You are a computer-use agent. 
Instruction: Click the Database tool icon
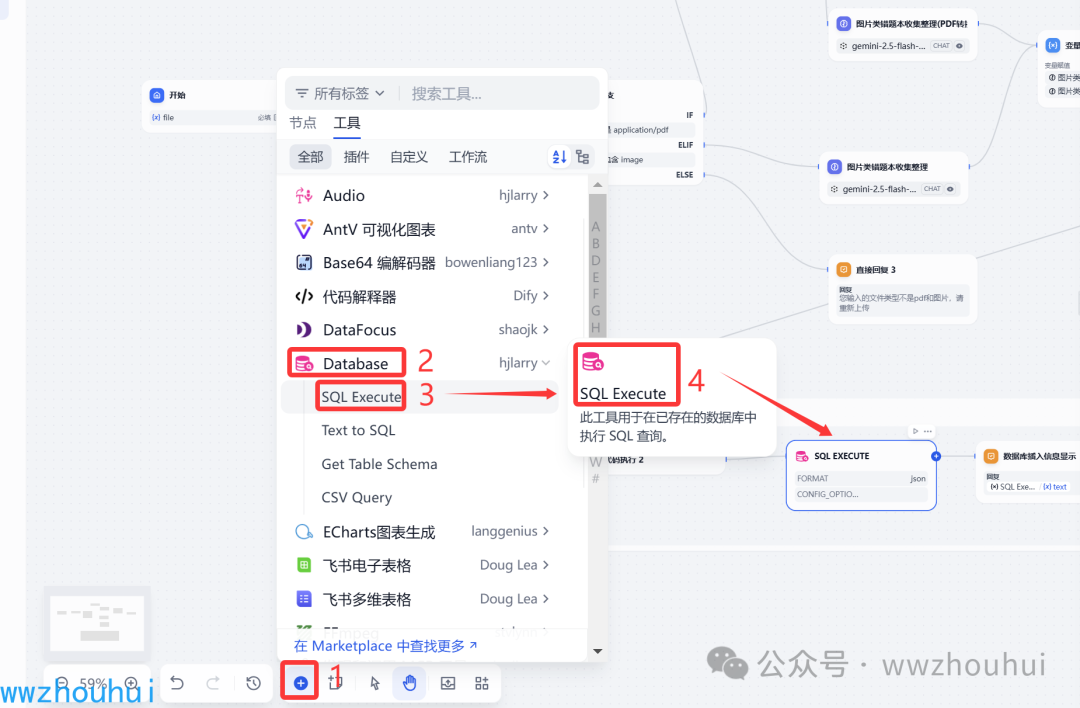(304, 364)
